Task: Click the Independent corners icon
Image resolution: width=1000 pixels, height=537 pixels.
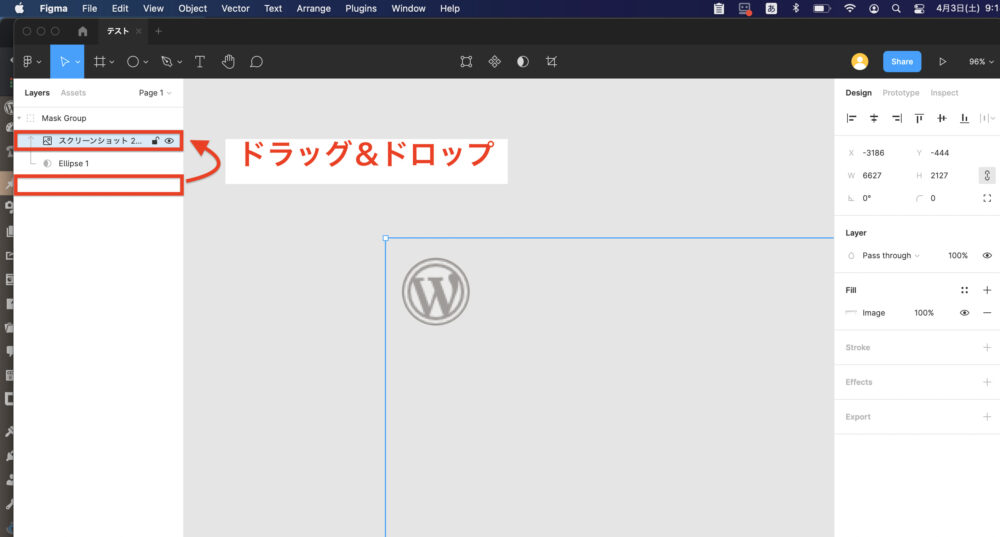Action: point(987,198)
